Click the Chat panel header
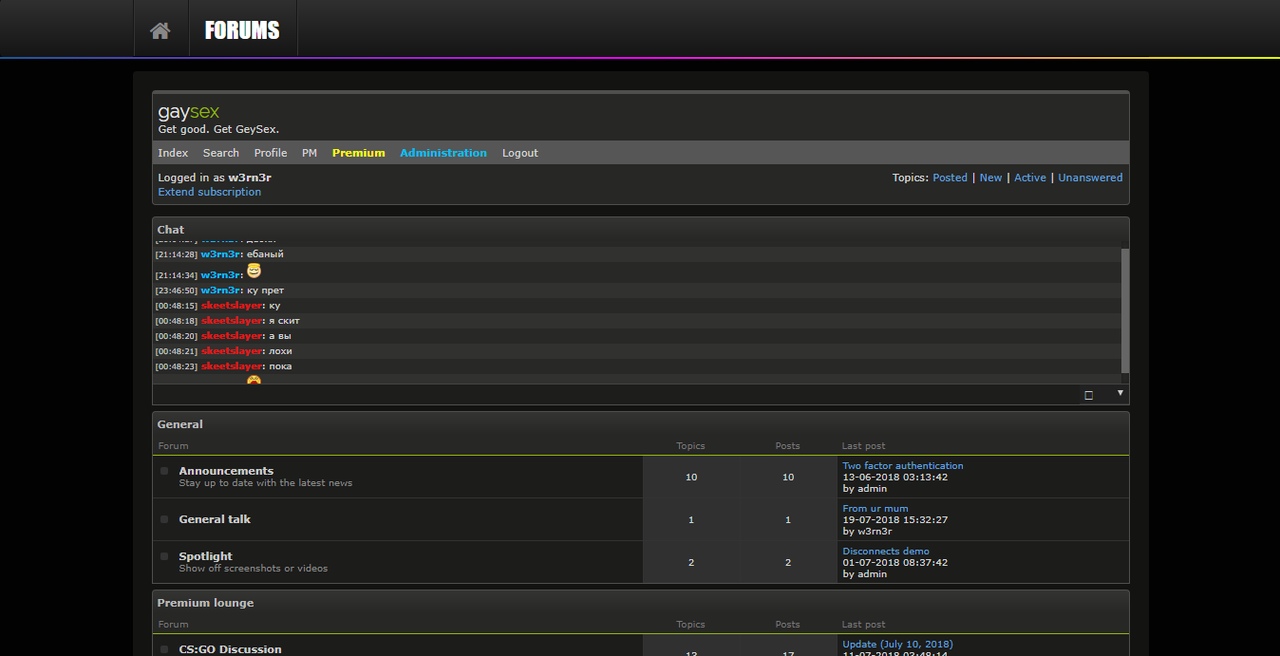Image resolution: width=1280 pixels, height=656 pixels. pos(641,230)
